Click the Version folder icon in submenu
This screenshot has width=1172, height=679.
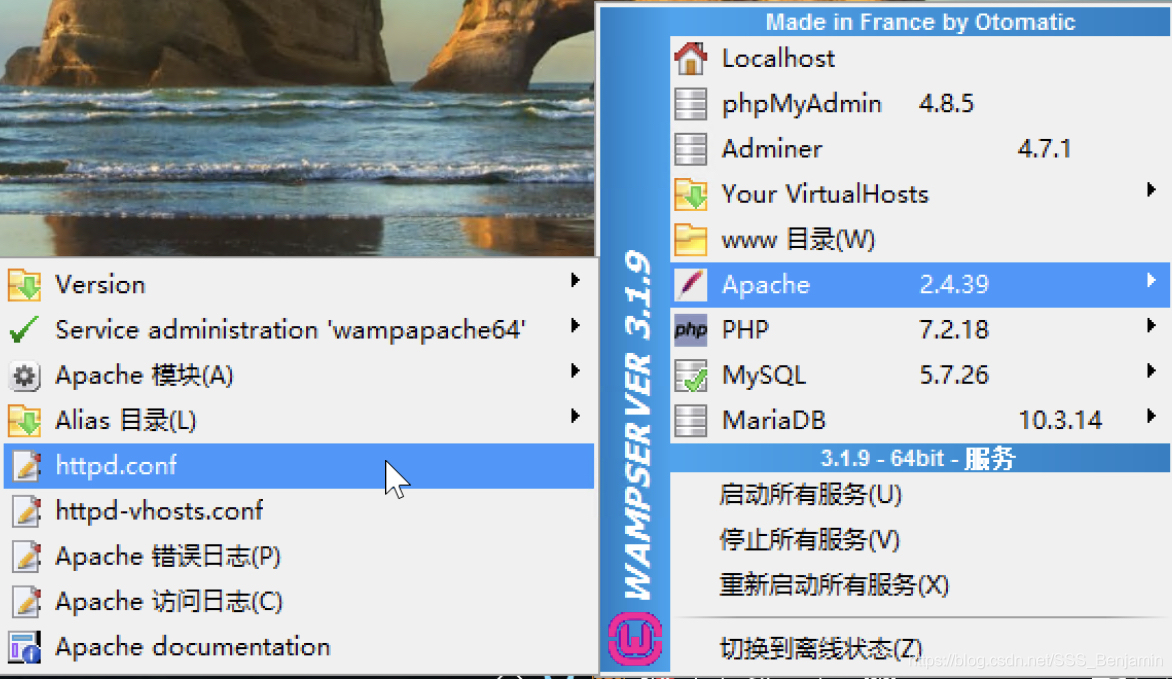(x=25, y=285)
